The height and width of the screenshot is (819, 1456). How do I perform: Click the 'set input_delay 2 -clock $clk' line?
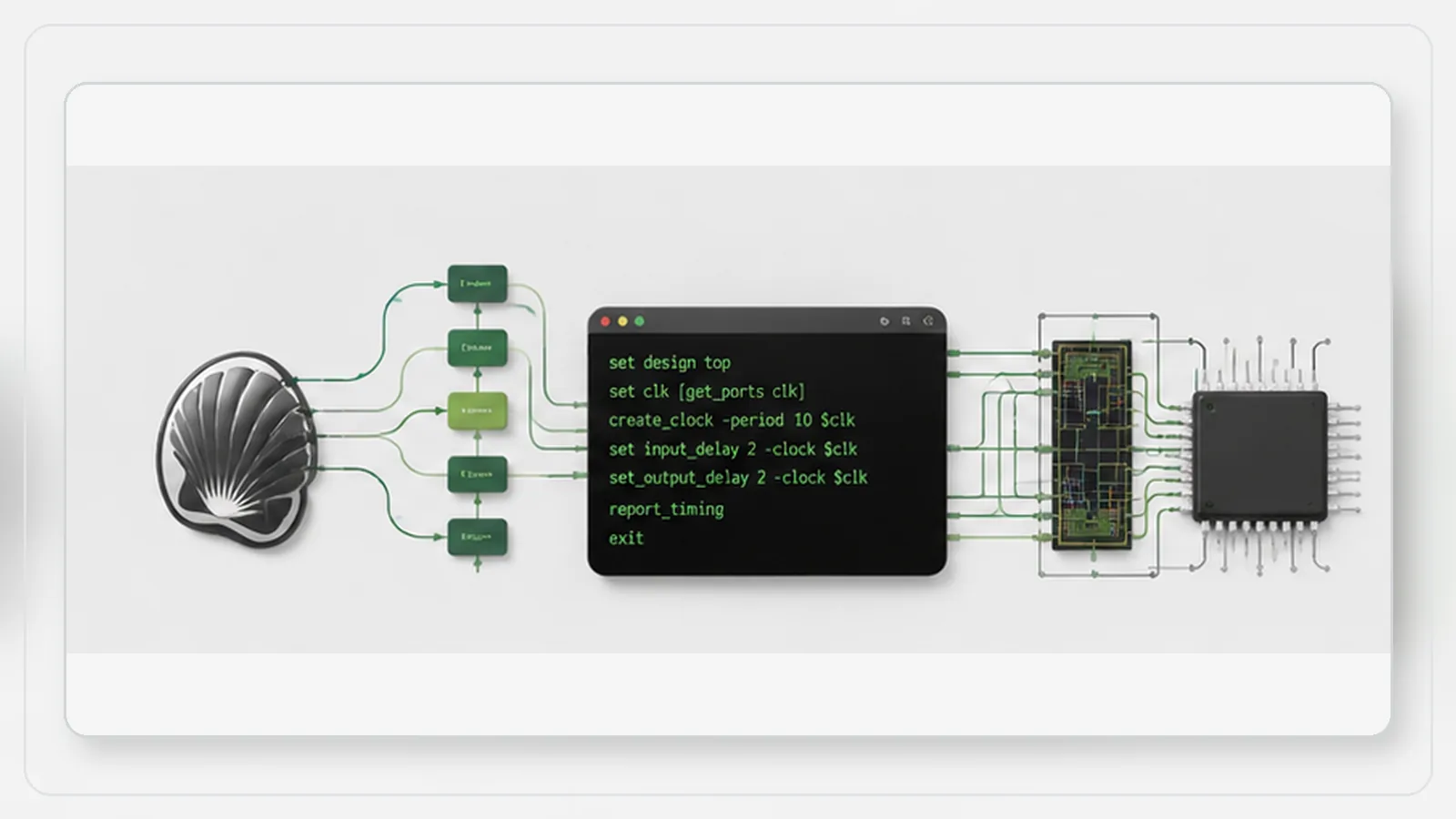(733, 449)
